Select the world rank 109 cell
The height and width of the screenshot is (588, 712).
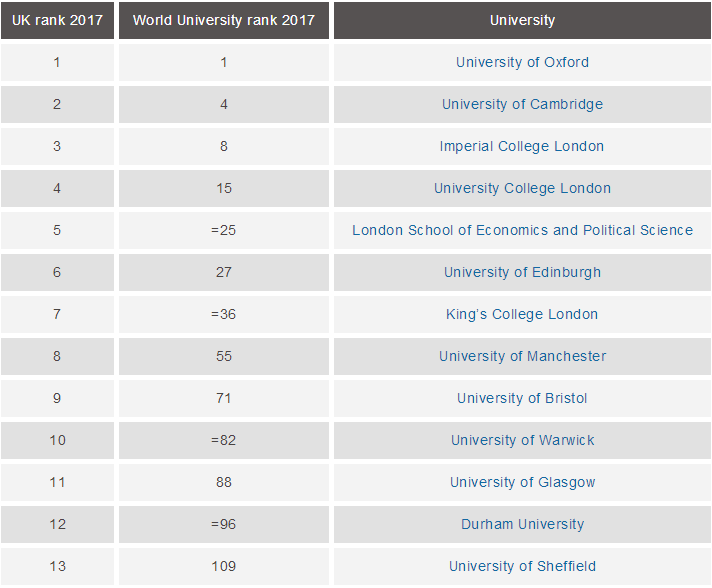pyautogui.click(x=223, y=566)
